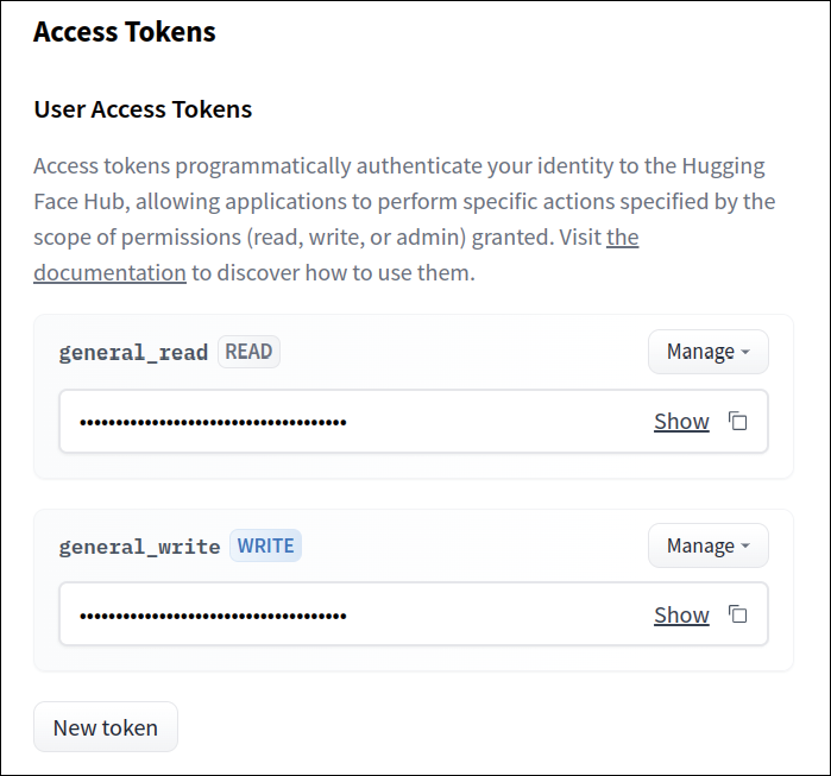Screen dimensions: 832x776
Task: Click the "to discover how to use them" text
Action: pyautogui.click(x=333, y=272)
